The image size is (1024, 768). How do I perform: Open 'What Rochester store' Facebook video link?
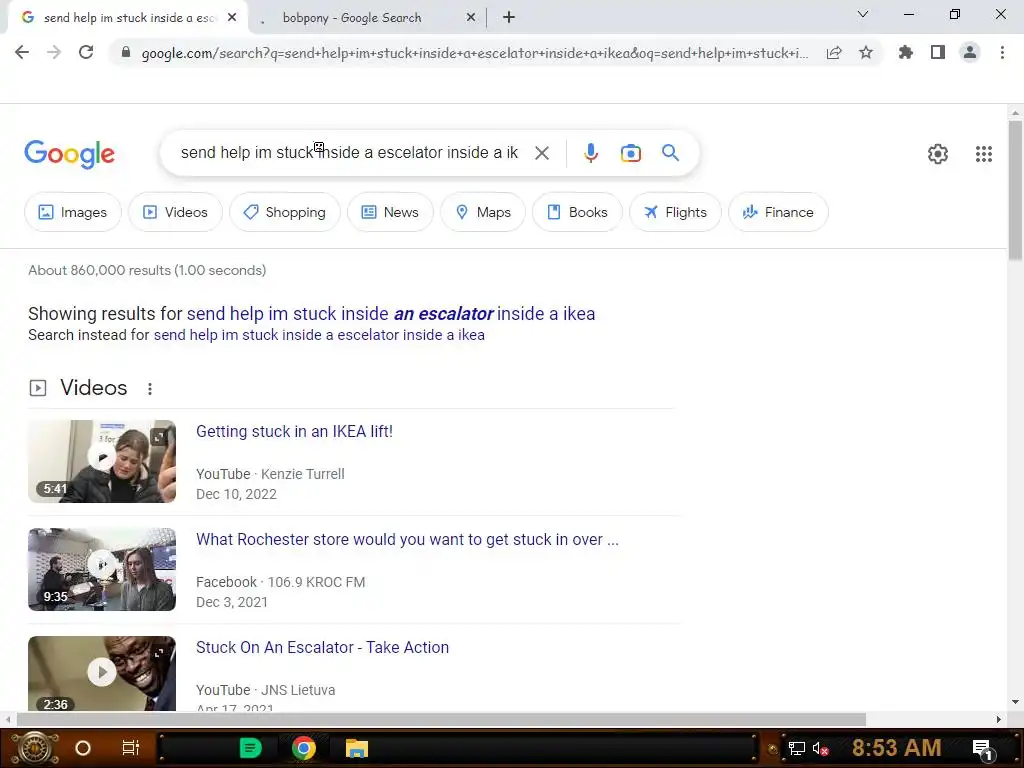407,539
